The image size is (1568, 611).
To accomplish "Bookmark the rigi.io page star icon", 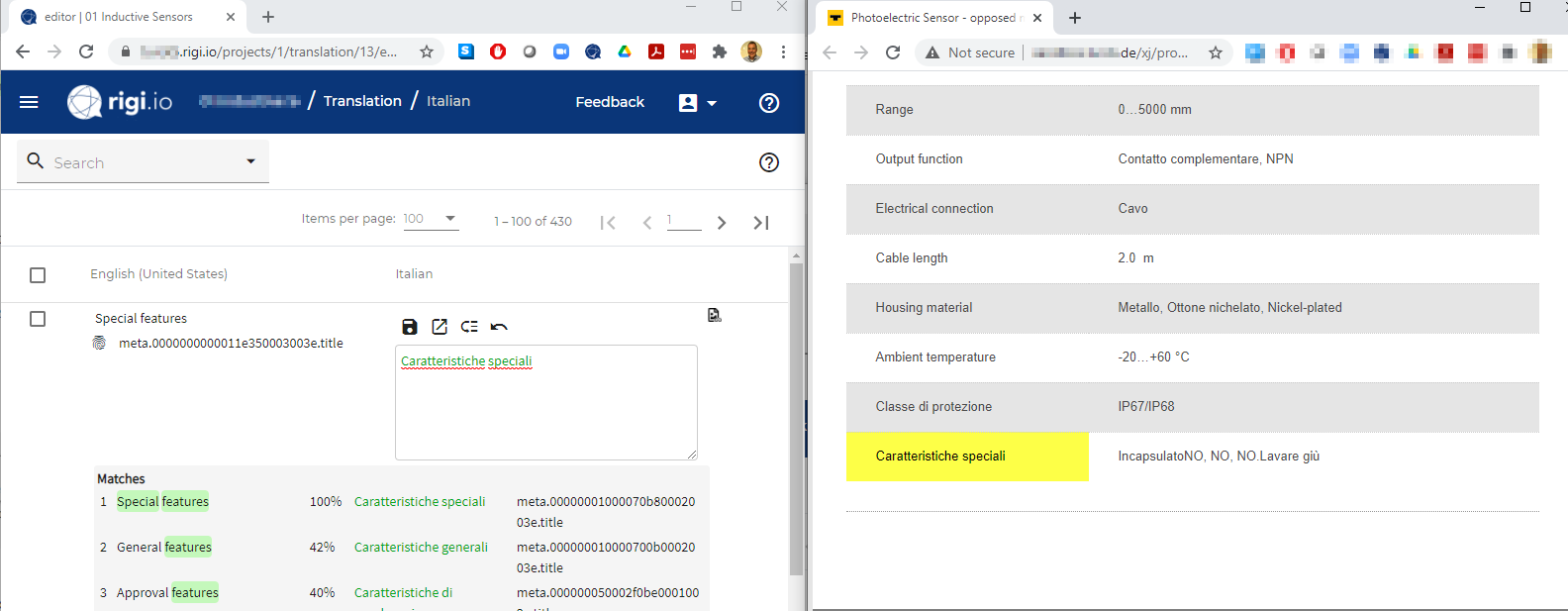I will click(x=427, y=51).
